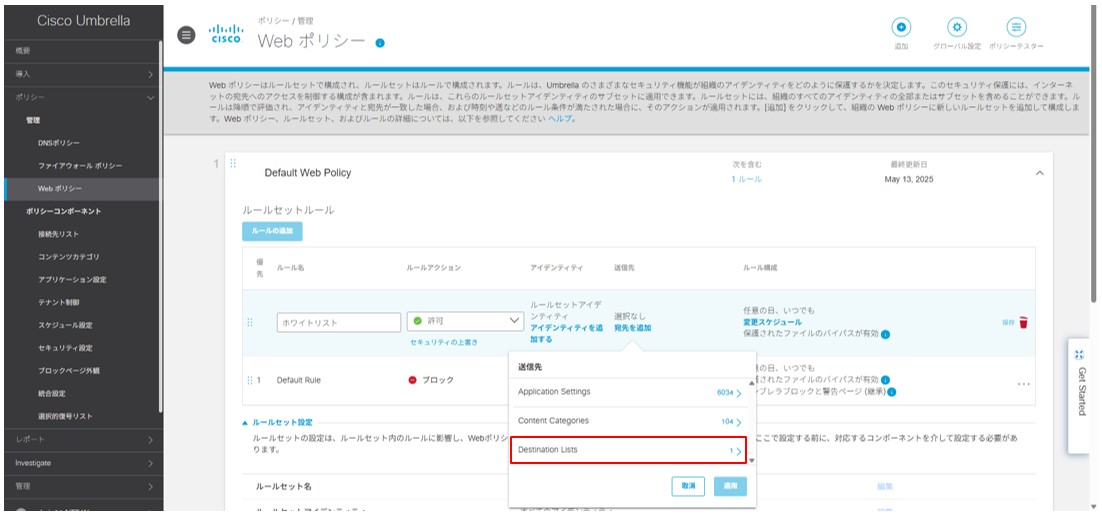The height and width of the screenshot is (515, 1102).
Task: Click the 追加 plus icon in header
Action: [x=901, y=27]
